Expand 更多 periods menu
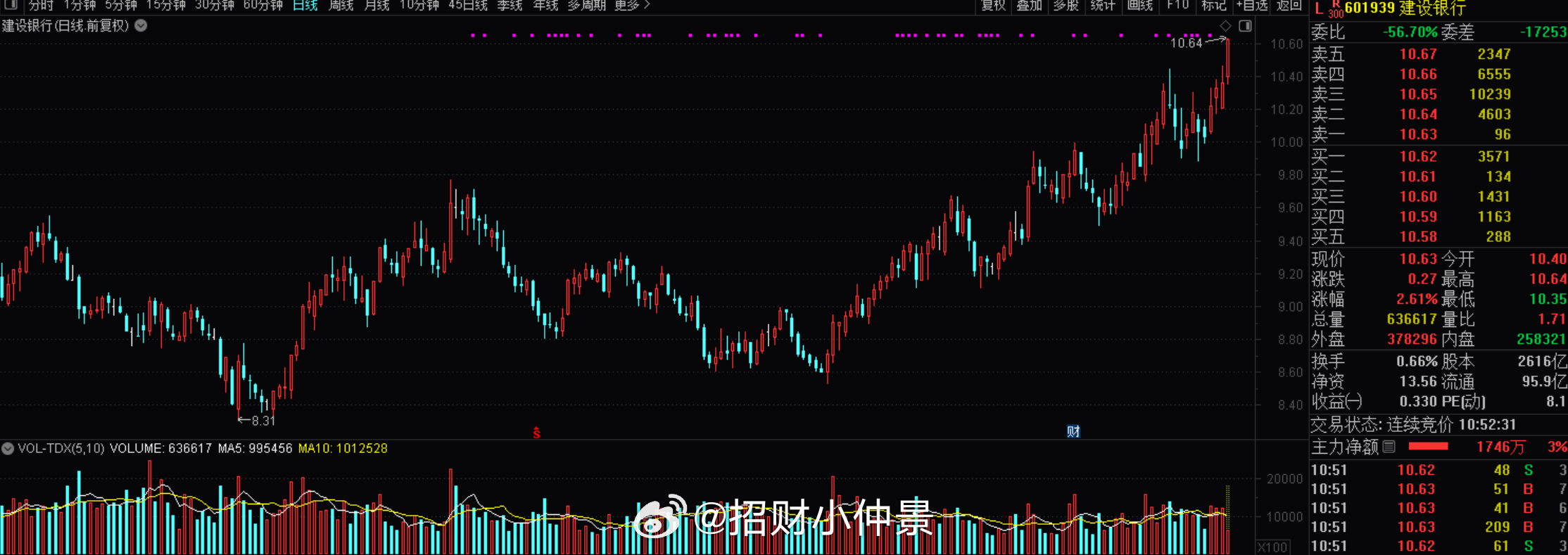1568x555 pixels. pos(632,6)
